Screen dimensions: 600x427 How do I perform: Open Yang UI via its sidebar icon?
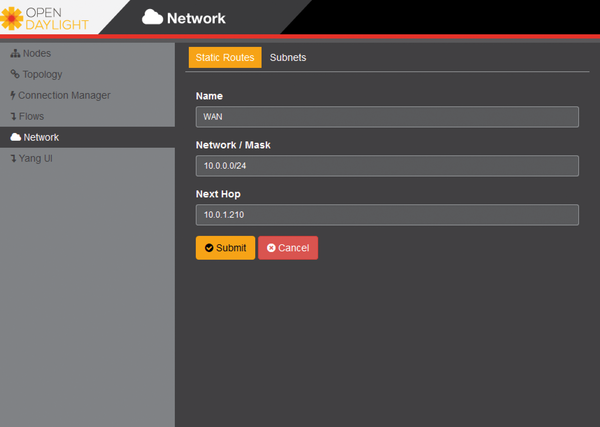click(x=13, y=158)
